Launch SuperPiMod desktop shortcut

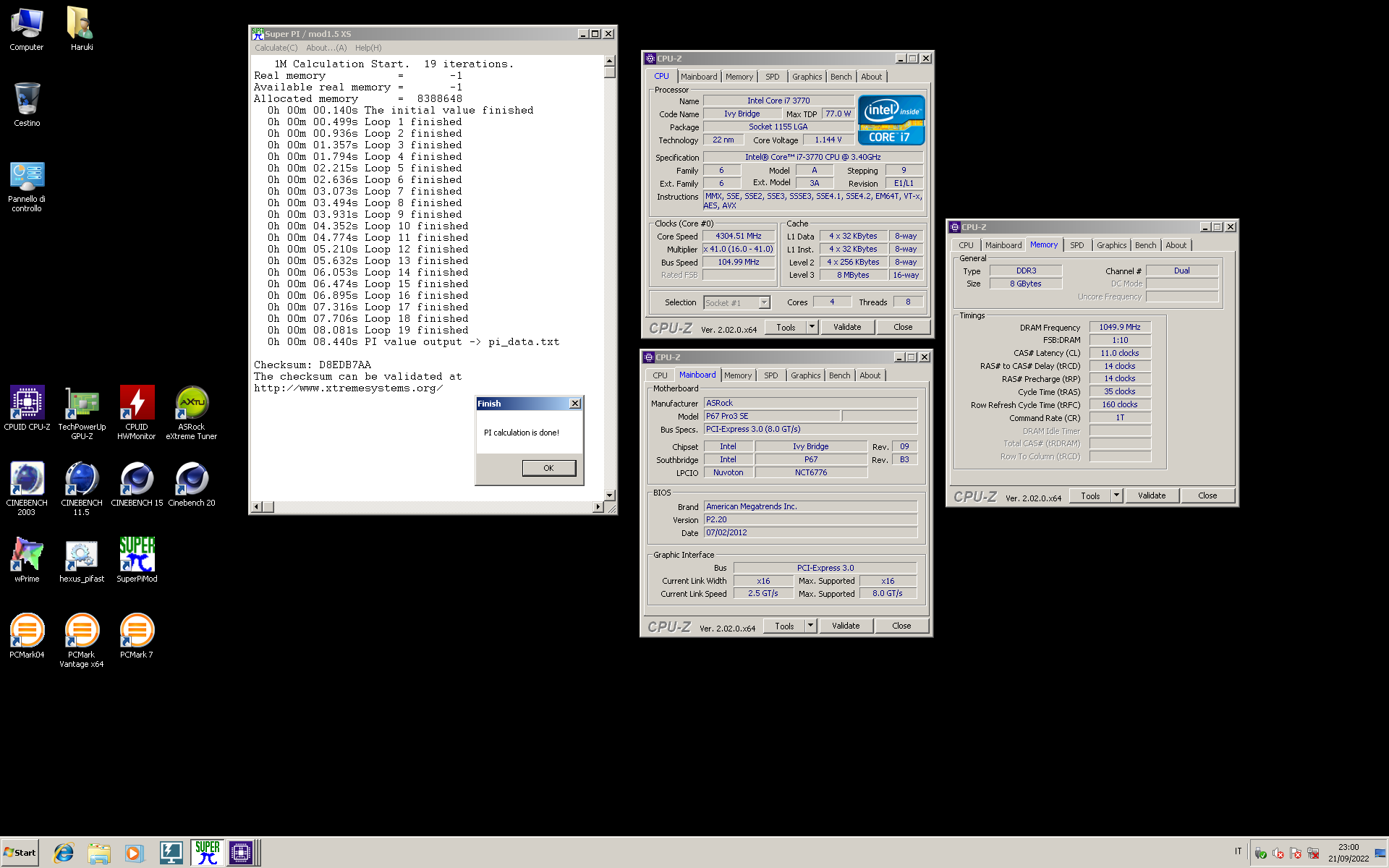(x=137, y=561)
